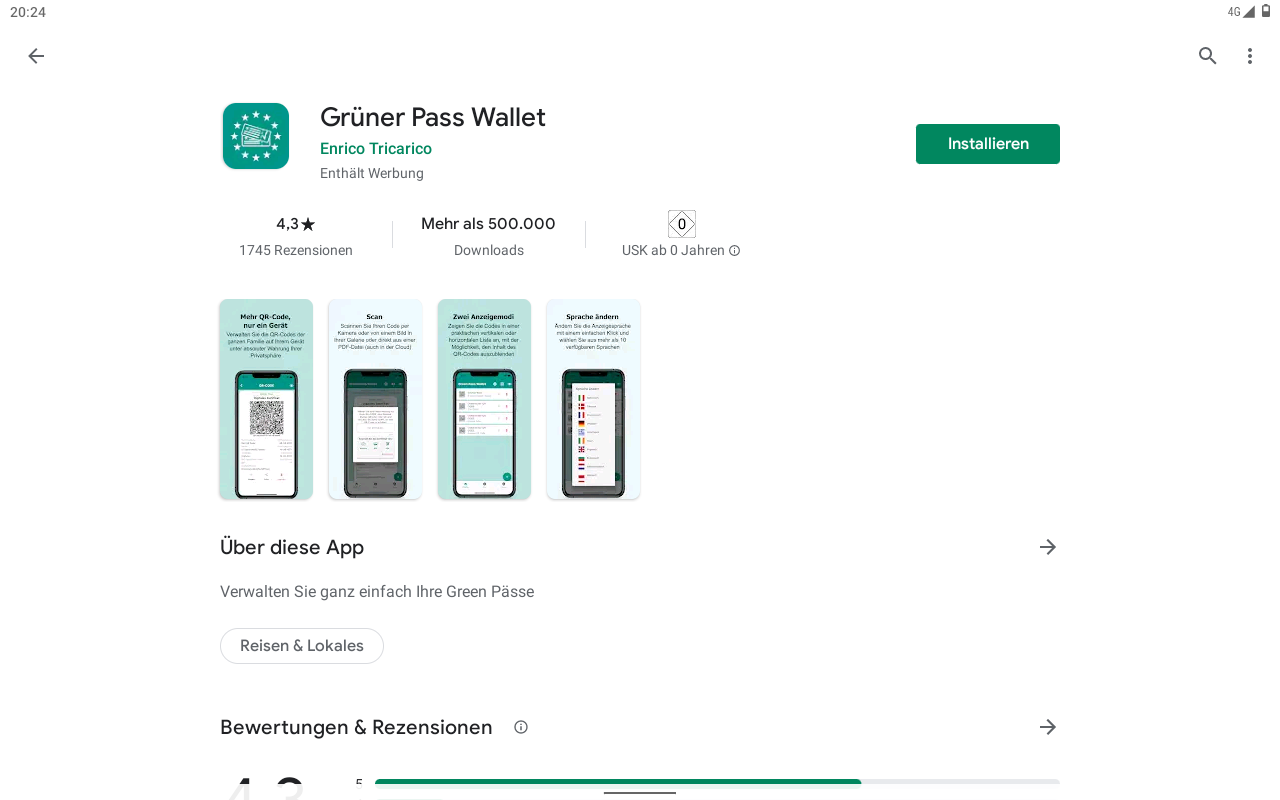The image size is (1280, 800).
Task: Expand the Bewertungen & Rezensionen arrow
Action: coord(1048,727)
